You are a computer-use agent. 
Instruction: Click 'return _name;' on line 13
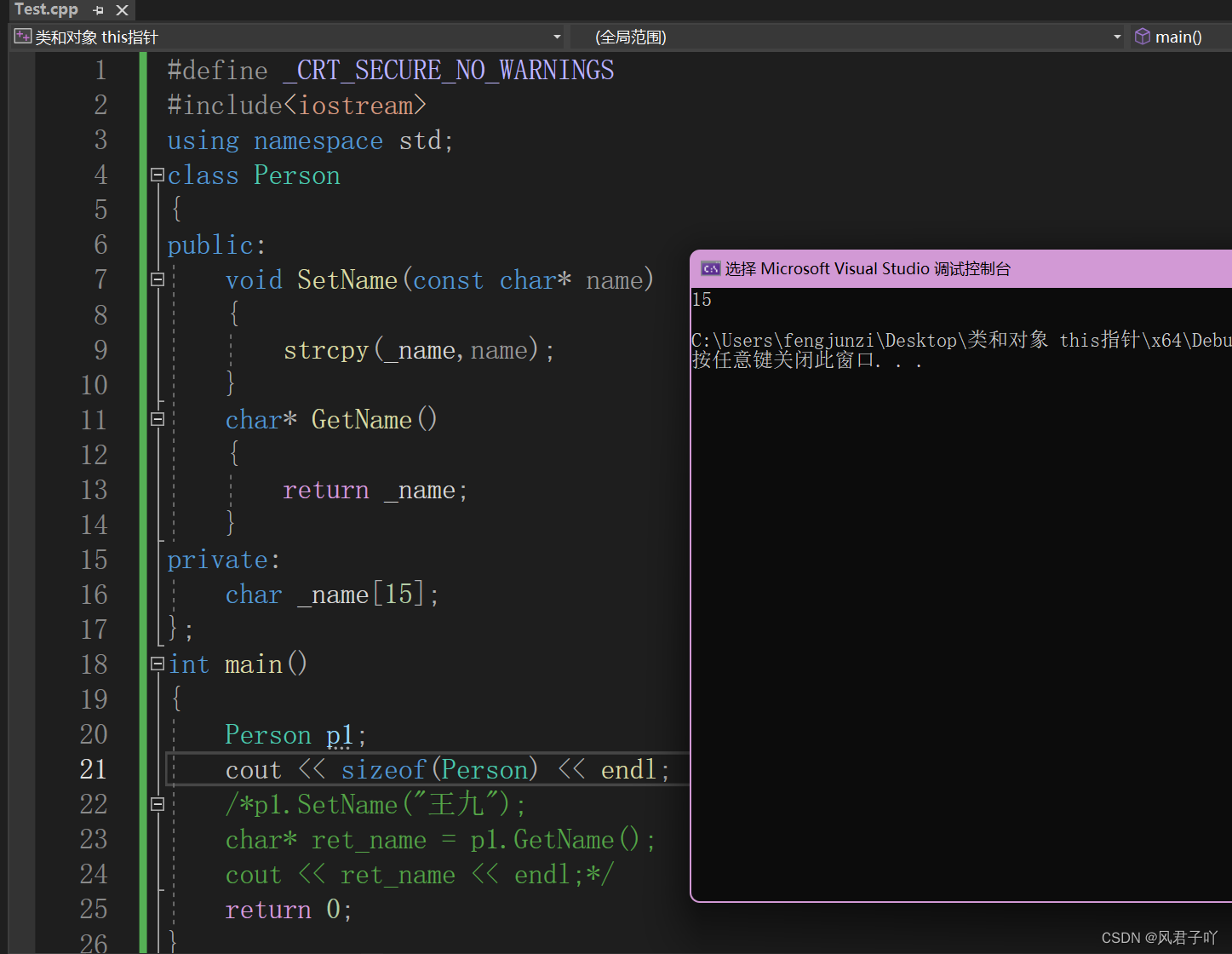[x=375, y=491]
